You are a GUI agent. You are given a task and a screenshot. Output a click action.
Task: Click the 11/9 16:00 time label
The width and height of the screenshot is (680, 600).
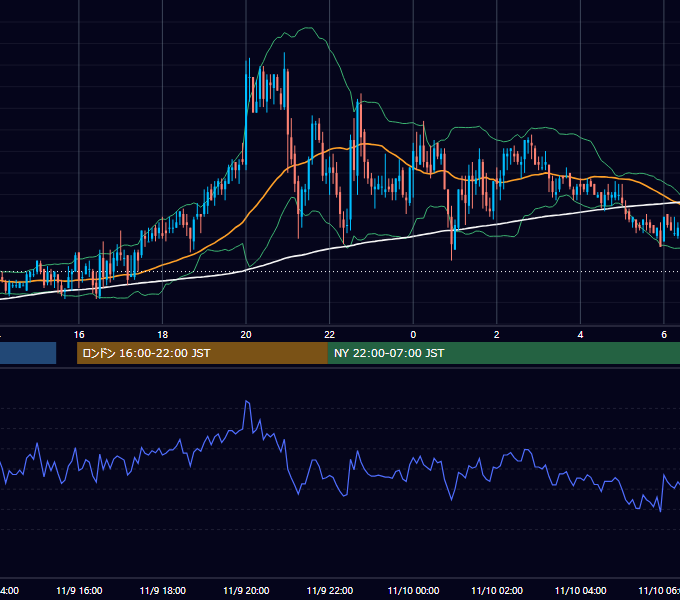(x=79, y=590)
